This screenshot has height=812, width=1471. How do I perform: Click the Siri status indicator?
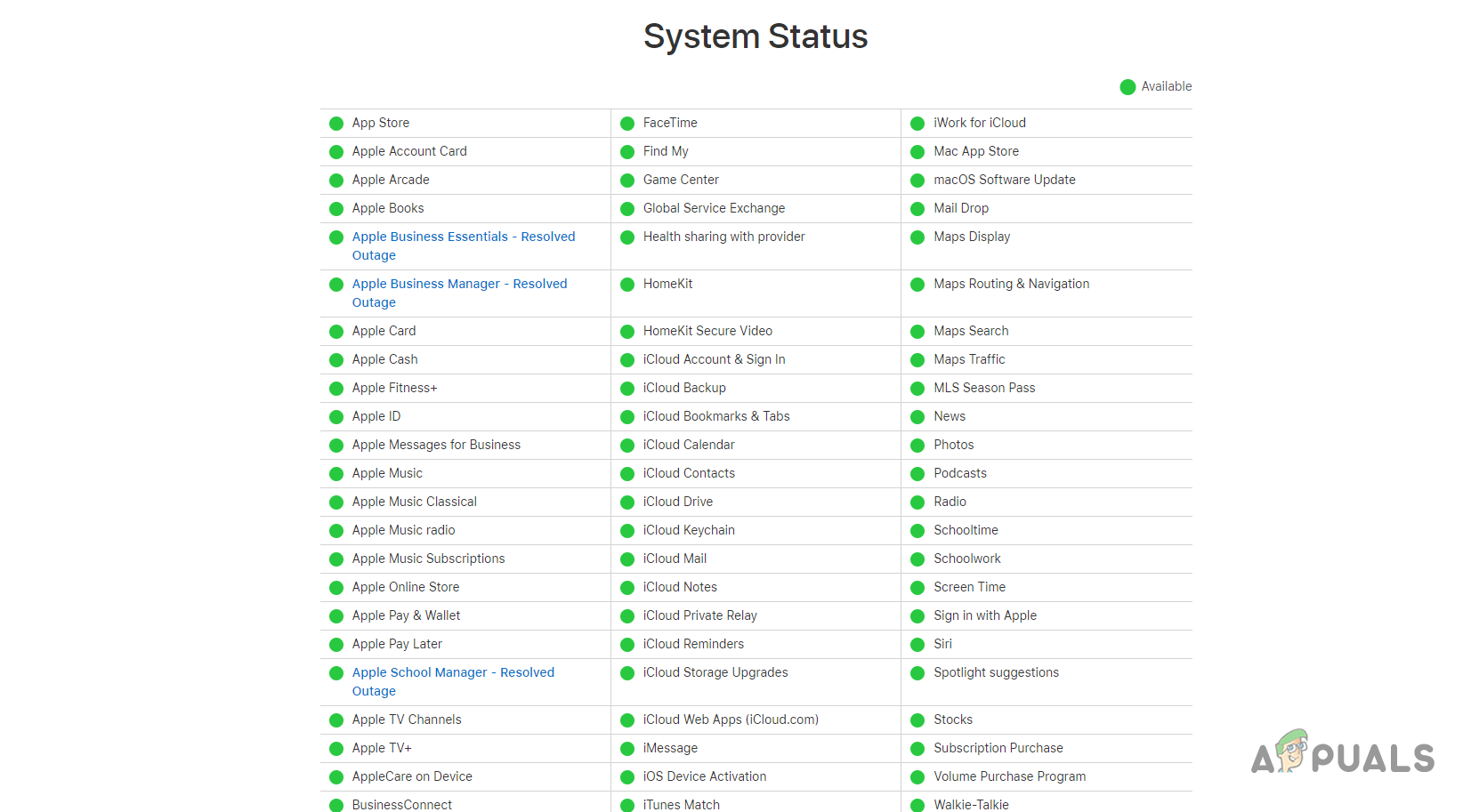[x=917, y=644]
